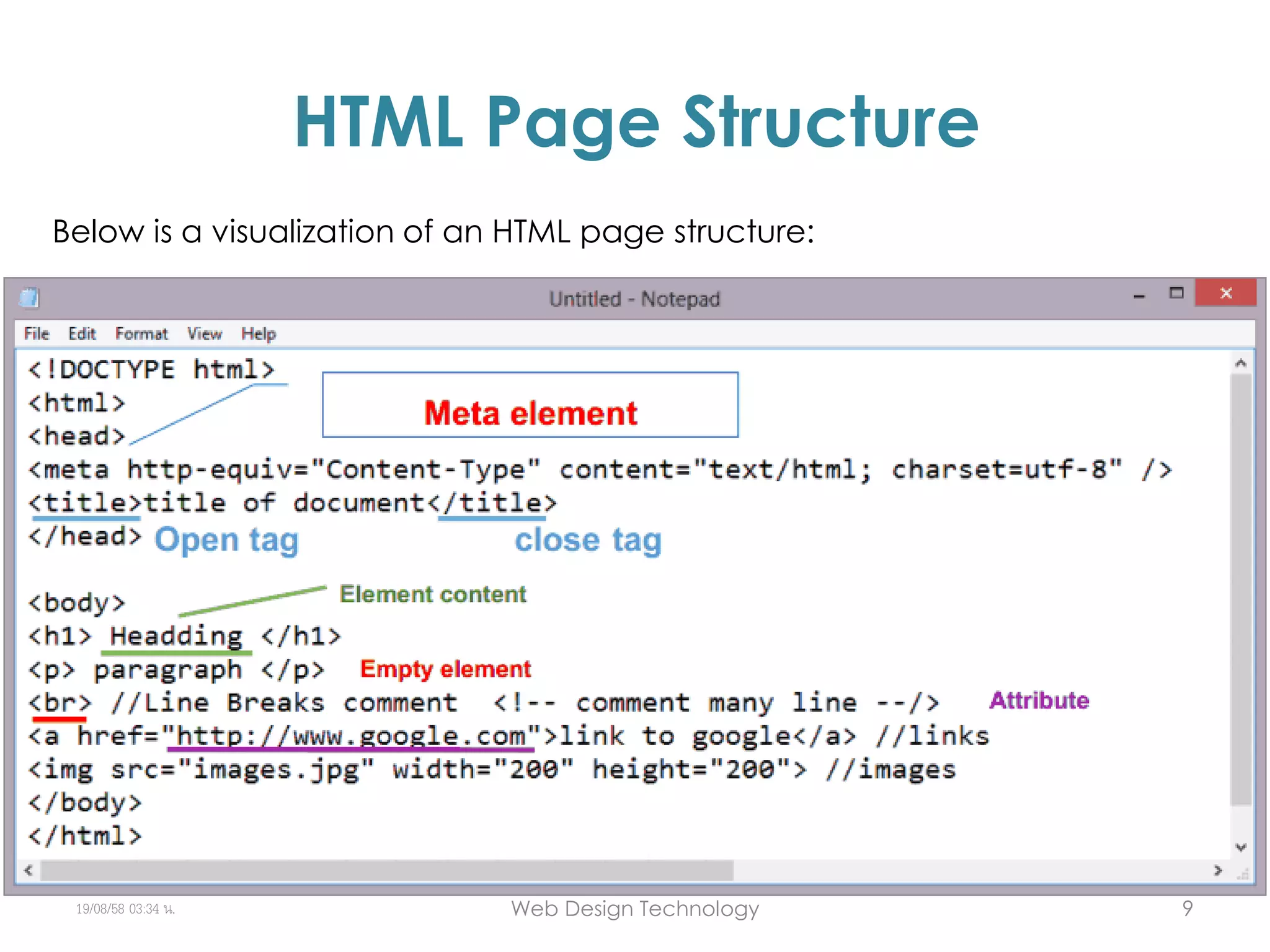Screen dimensions: 1270x952
Task: Click the '</head>' closing tag line
Action: pyautogui.click(x=84, y=536)
